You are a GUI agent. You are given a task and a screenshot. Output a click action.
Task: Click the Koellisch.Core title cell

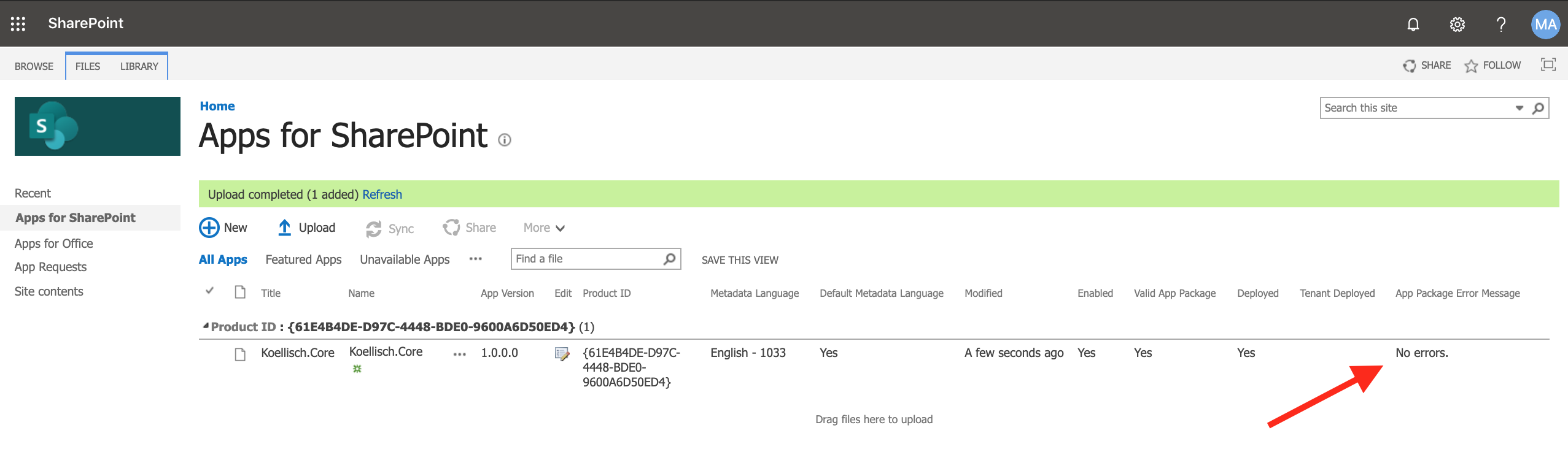(298, 353)
